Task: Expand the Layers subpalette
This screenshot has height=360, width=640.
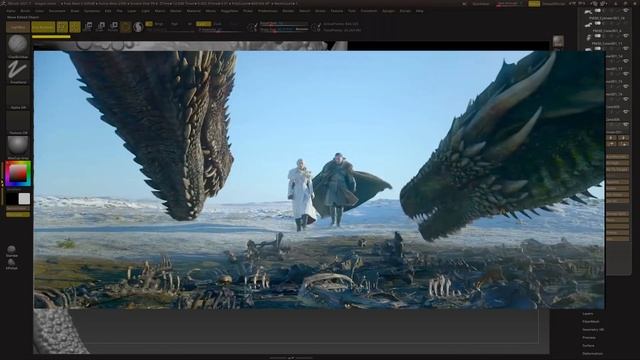Action: point(588,314)
